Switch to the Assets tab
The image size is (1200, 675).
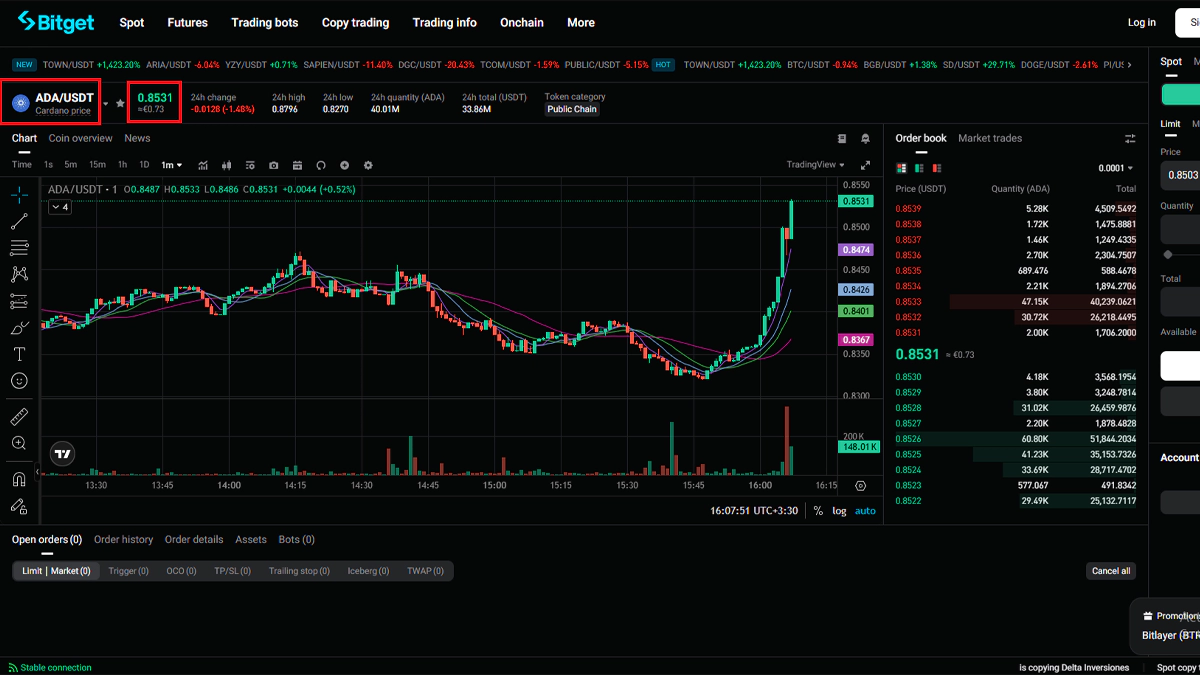251,539
